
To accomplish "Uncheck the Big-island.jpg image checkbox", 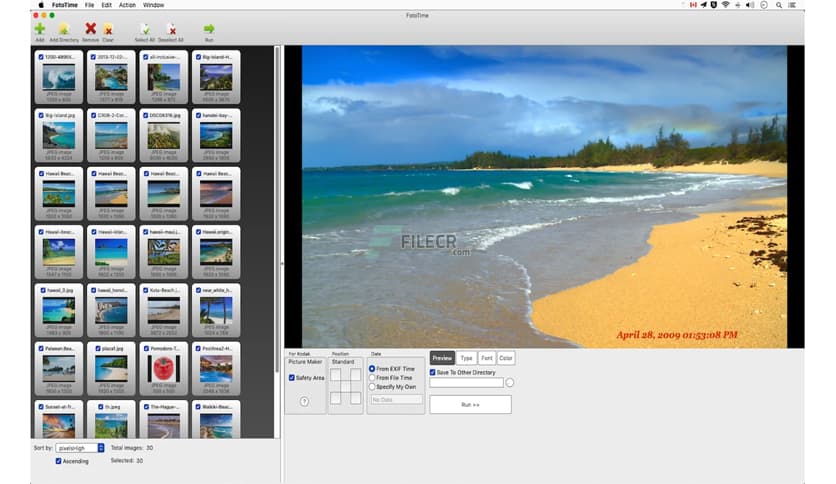I will (x=41, y=115).
